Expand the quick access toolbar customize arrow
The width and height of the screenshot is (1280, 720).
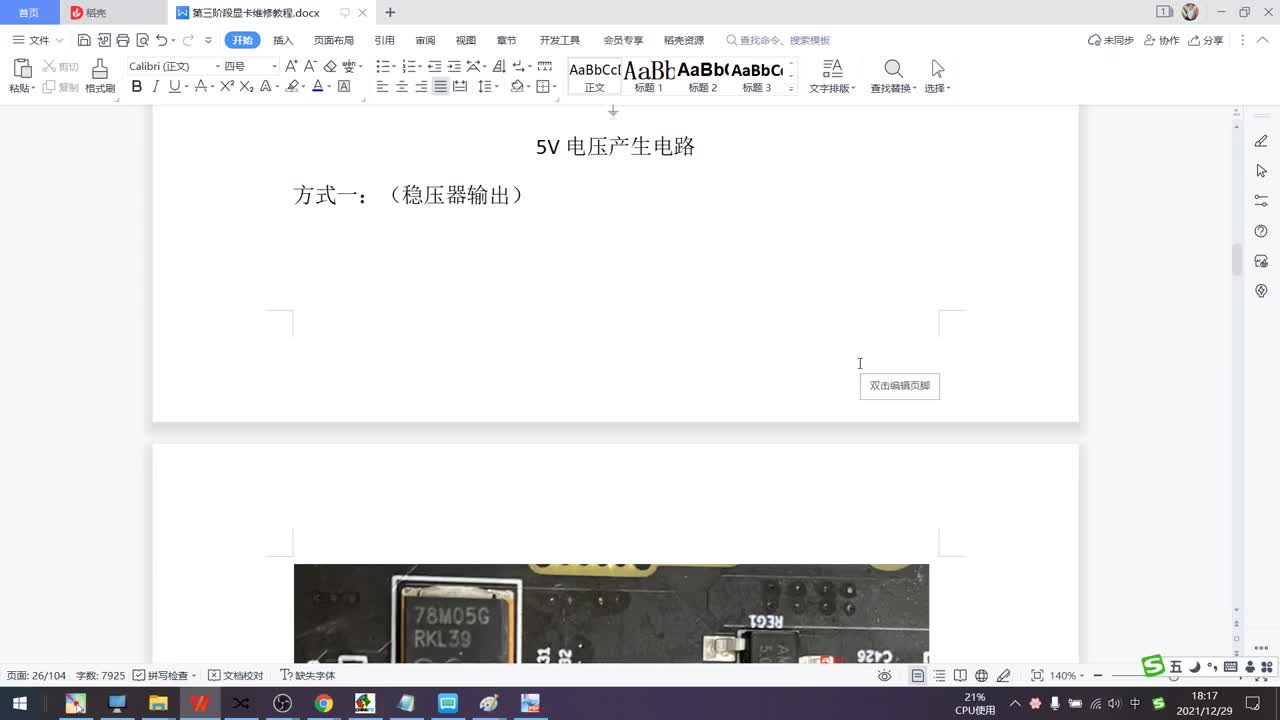coord(208,40)
